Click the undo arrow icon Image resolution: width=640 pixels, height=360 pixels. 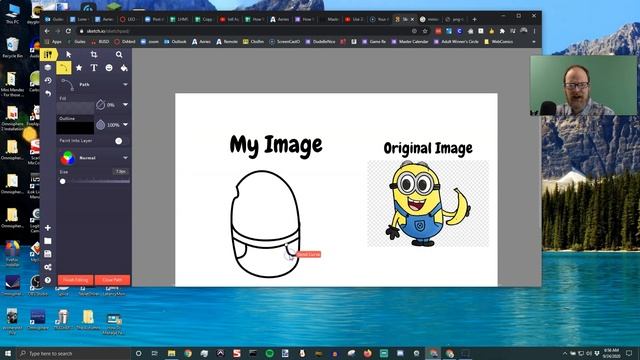pos(48,93)
